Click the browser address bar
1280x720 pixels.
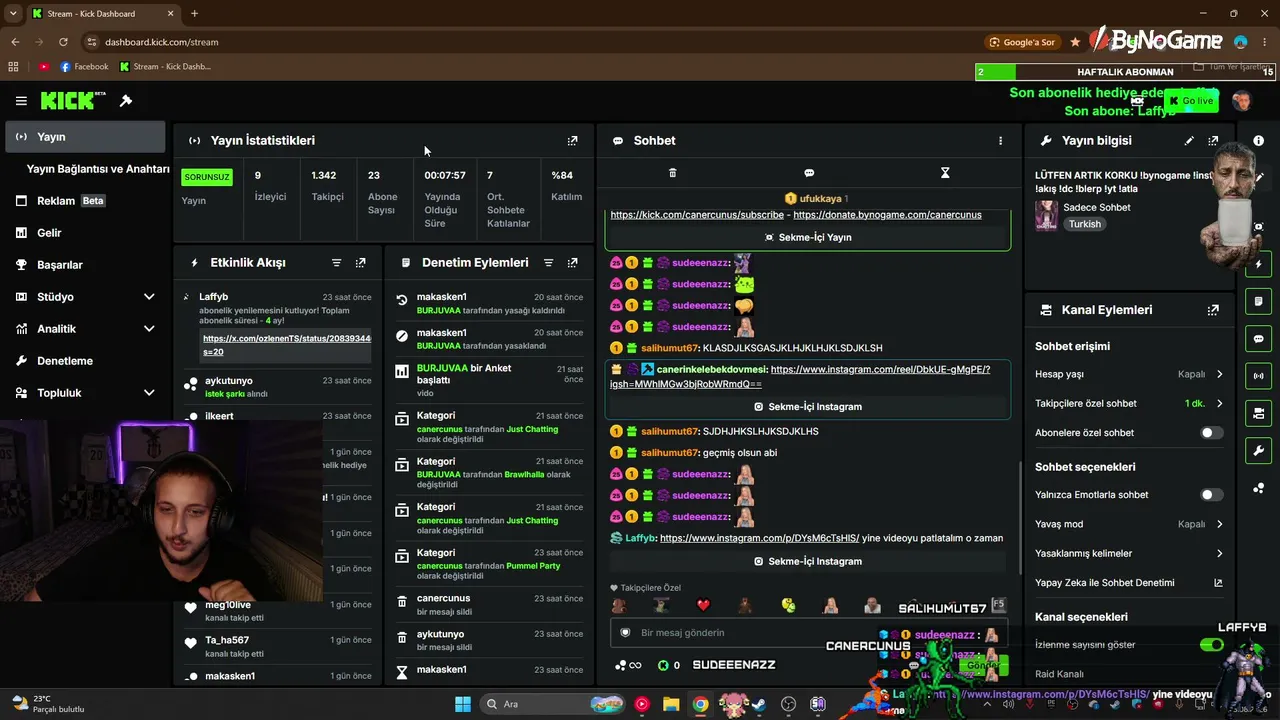tap(530, 42)
